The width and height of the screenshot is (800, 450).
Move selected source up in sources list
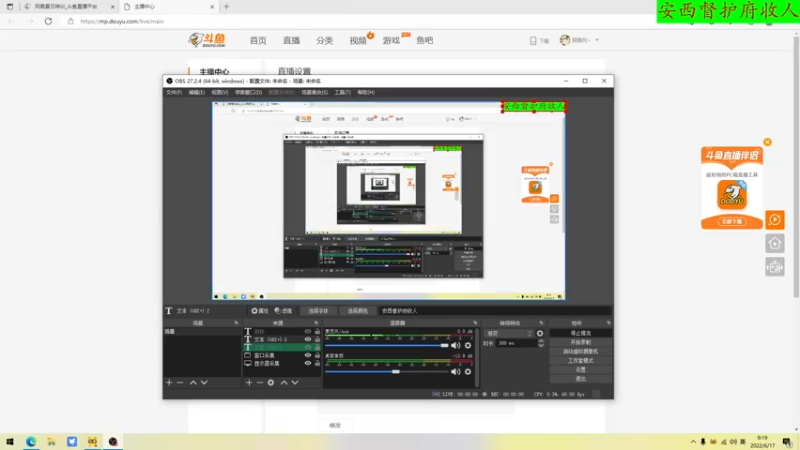click(x=284, y=382)
